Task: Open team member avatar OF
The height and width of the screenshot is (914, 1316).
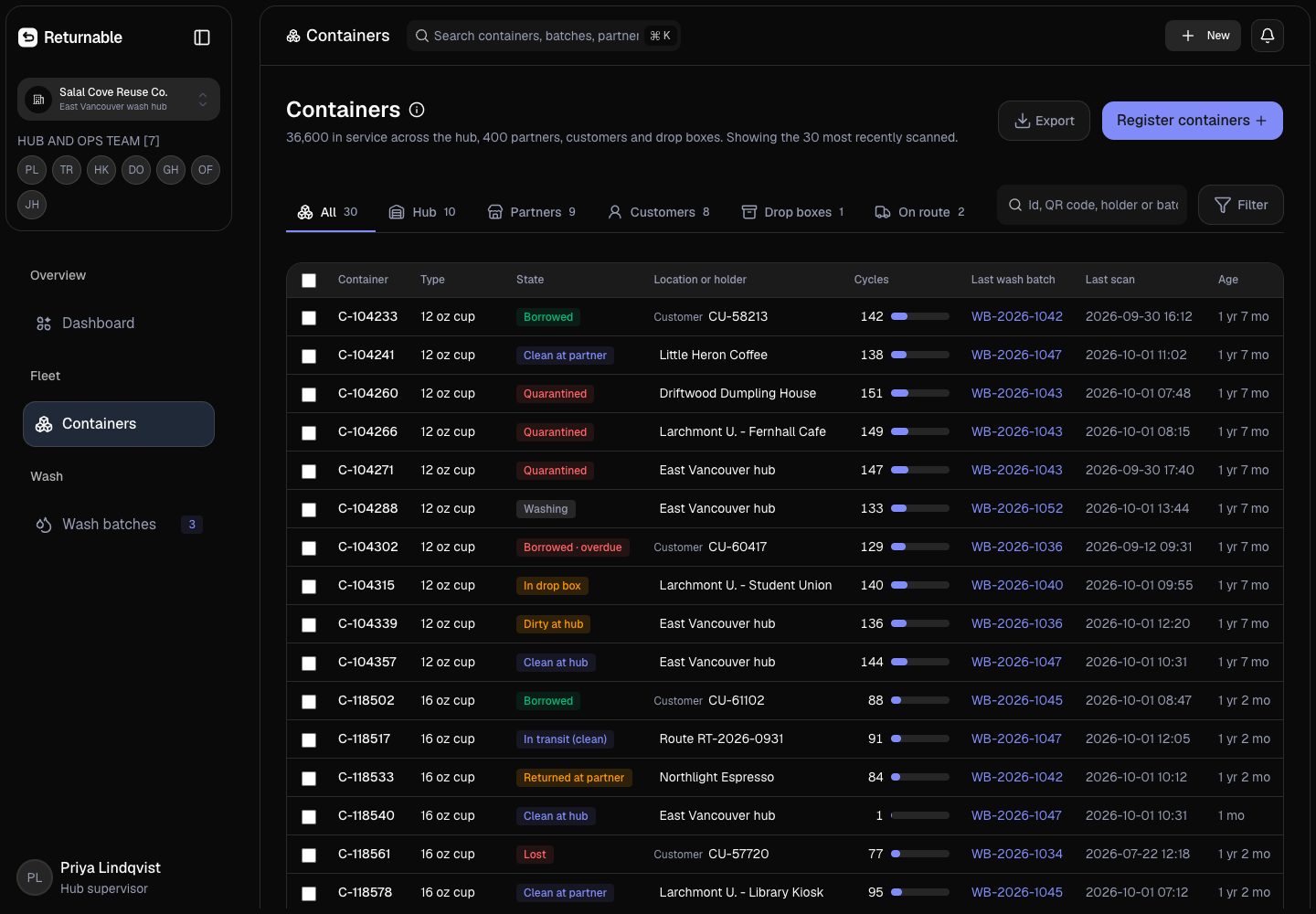Action: point(206,170)
